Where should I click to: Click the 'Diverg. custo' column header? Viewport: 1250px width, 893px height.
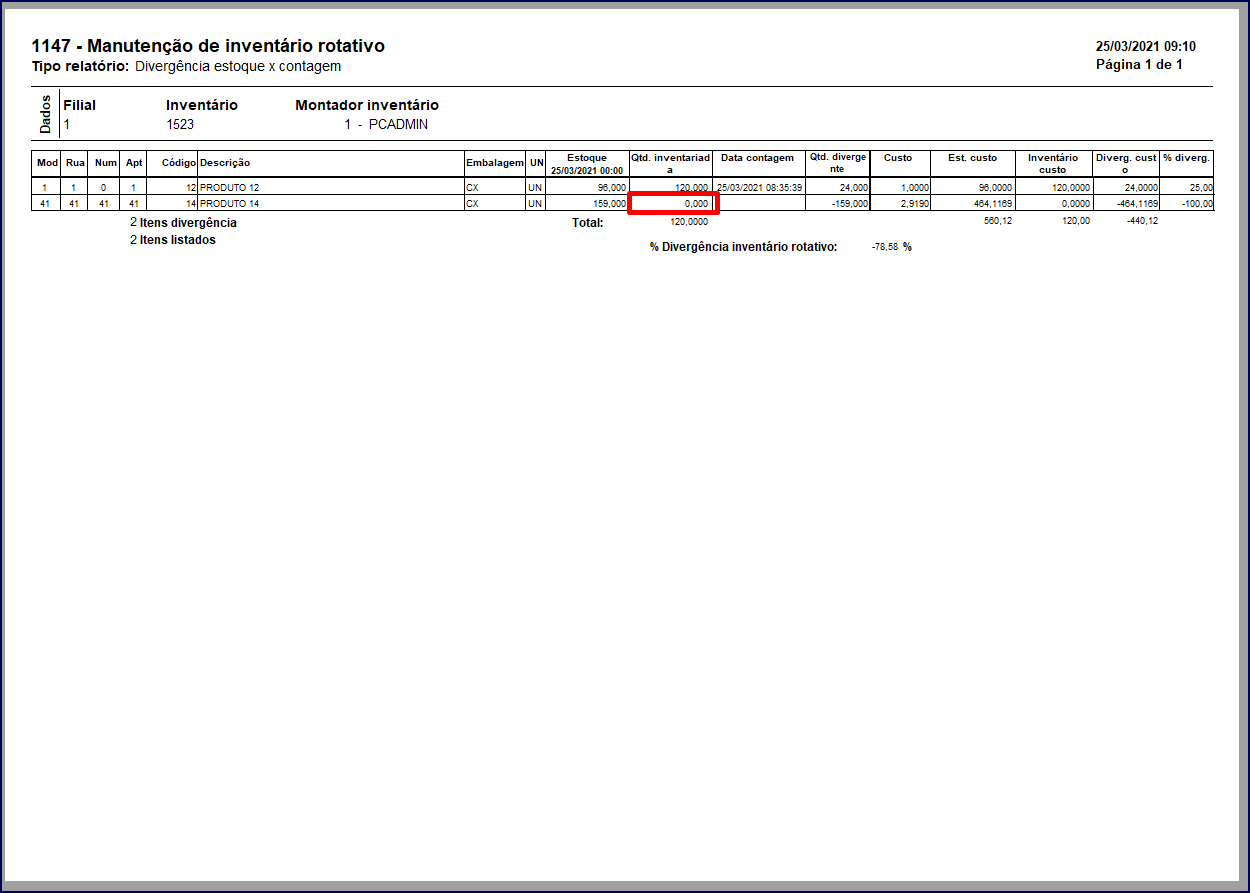[x=1126, y=164]
